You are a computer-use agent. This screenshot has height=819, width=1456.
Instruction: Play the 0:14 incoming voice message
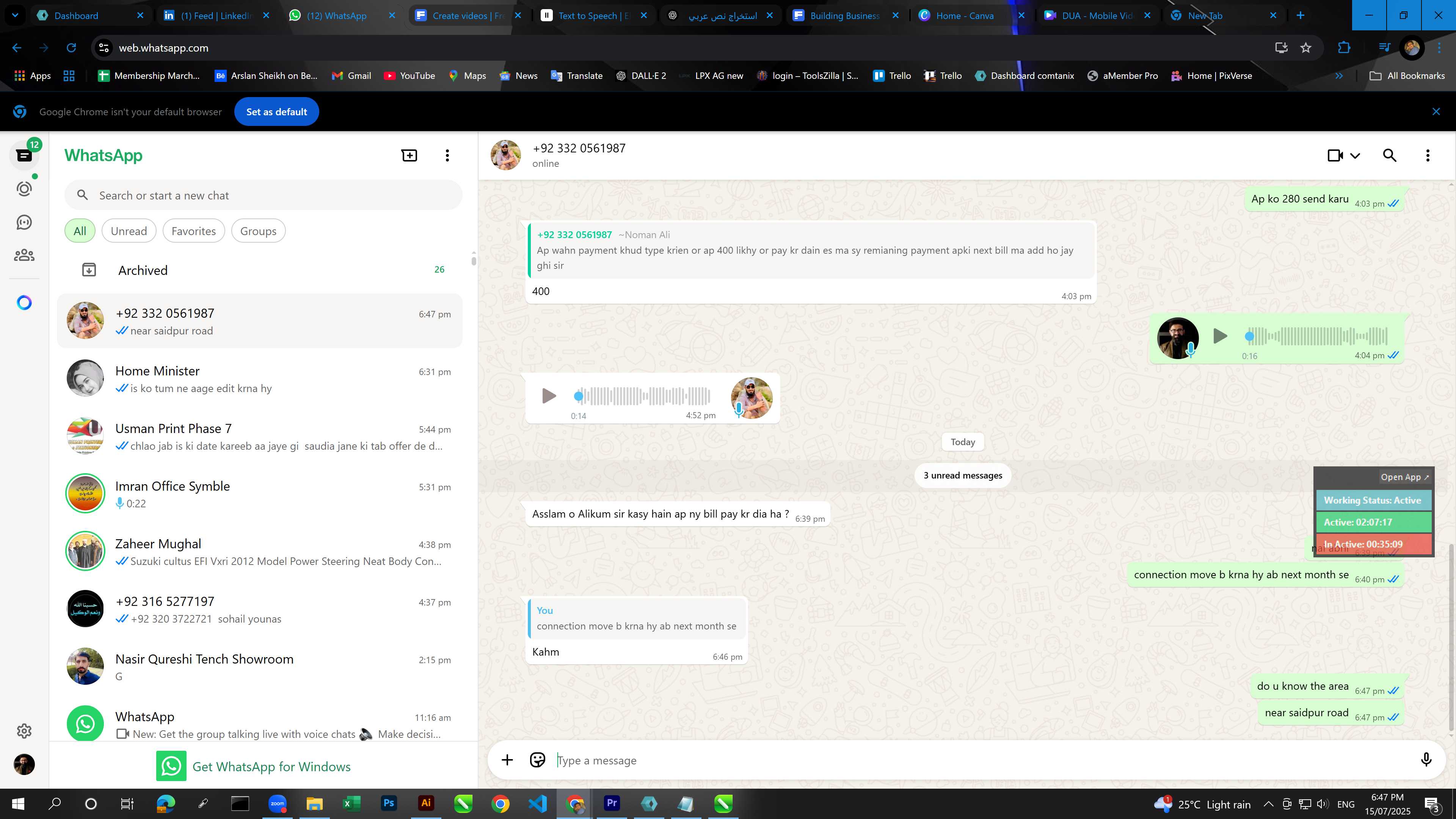pyautogui.click(x=548, y=395)
